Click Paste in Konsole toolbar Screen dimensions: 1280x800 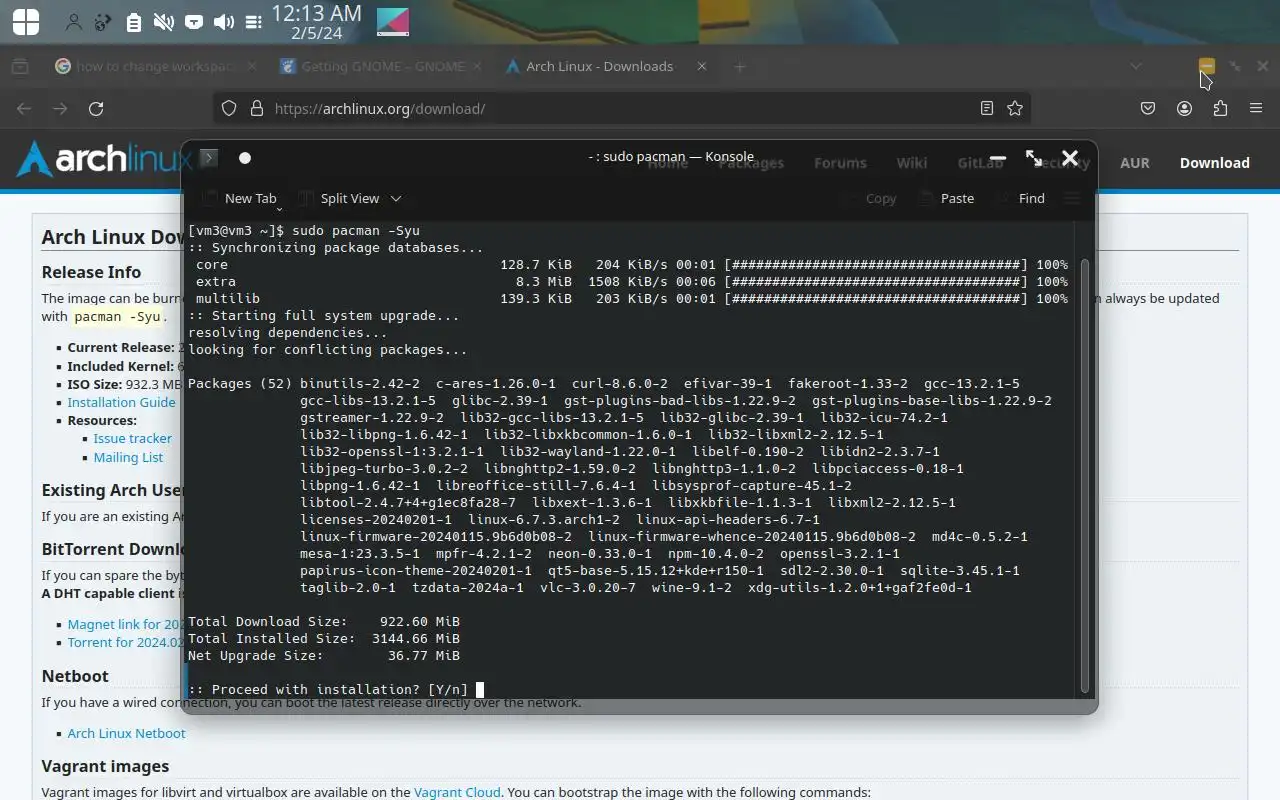[x=945, y=198]
